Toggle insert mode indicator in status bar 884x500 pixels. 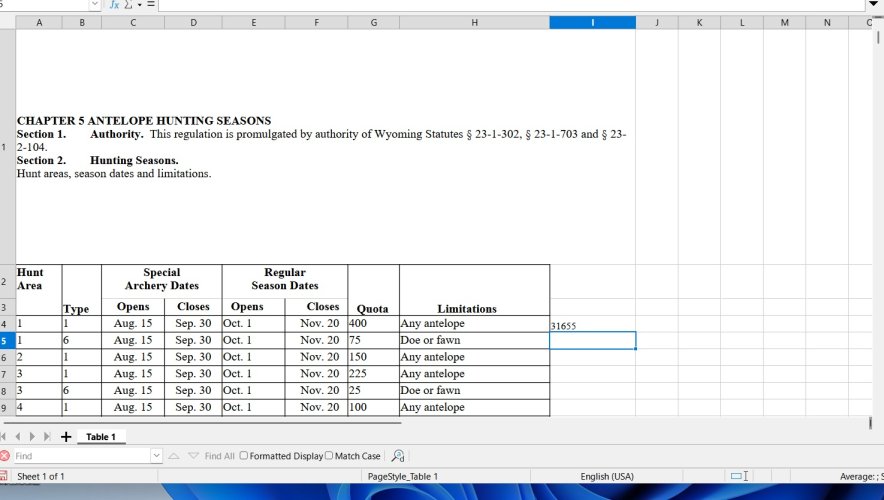(739, 476)
